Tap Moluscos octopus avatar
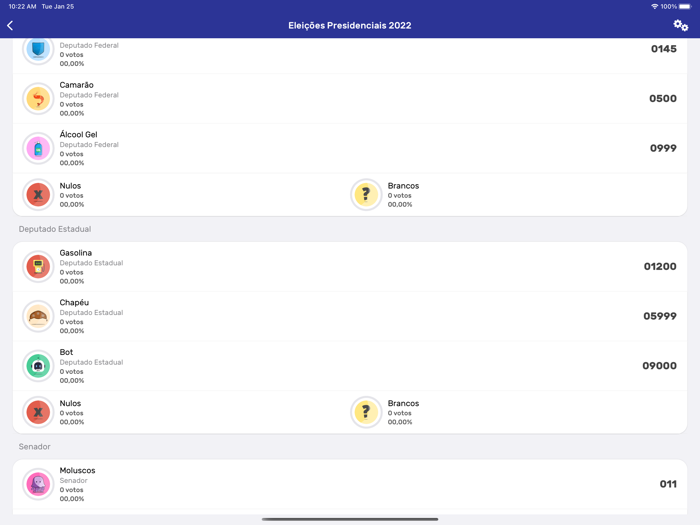The height and width of the screenshot is (525, 700). [38, 484]
